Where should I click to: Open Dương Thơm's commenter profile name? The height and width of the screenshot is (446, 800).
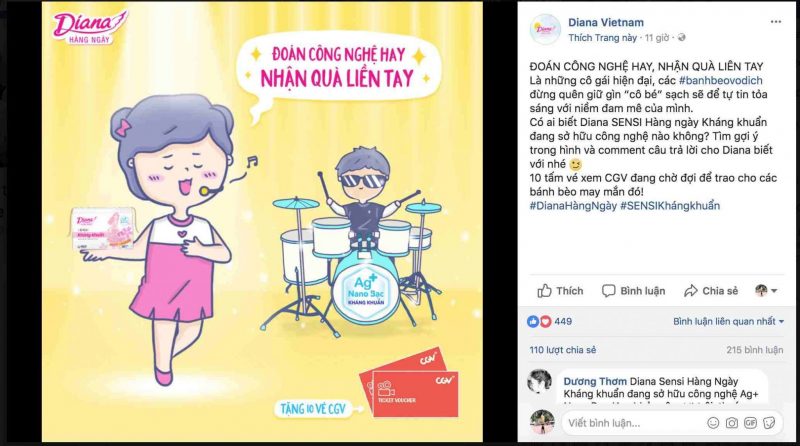(595, 381)
